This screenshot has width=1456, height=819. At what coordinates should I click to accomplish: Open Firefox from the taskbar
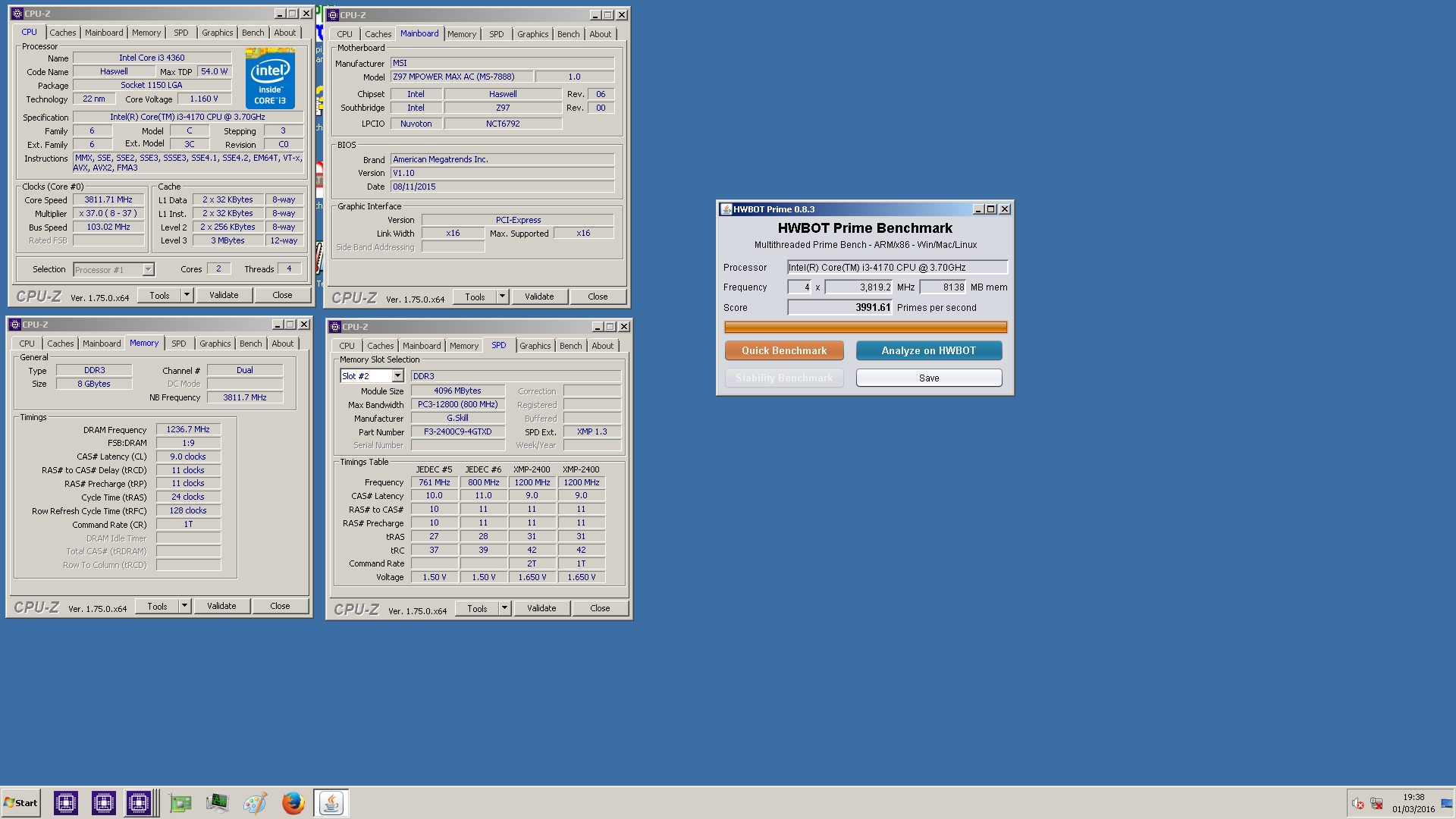click(293, 803)
